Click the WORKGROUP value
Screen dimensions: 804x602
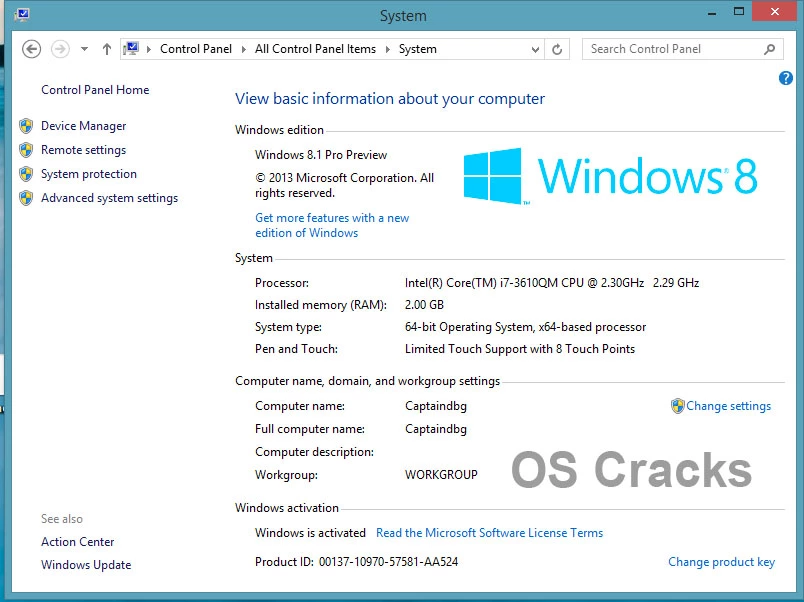(x=441, y=475)
